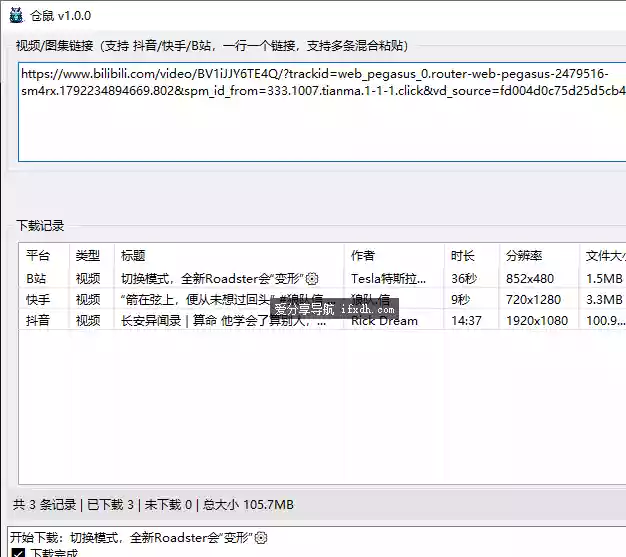626x557 pixels.
Task: Click into the bilibili video link input box
Action: (x=322, y=112)
